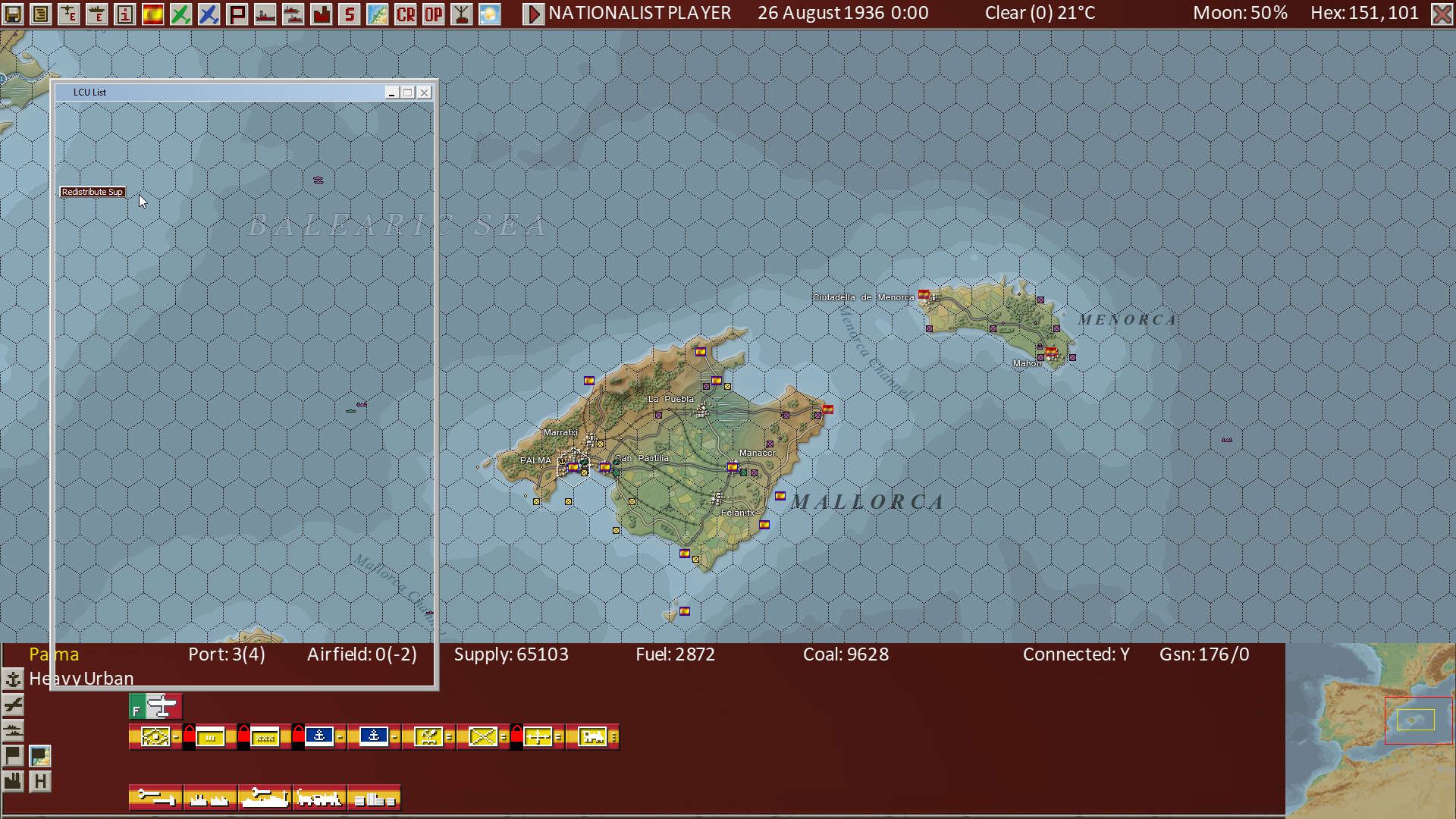The width and height of the screenshot is (1456, 819).
Task: Open the Commander's Report with the CR icon
Action: [x=406, y=13]
